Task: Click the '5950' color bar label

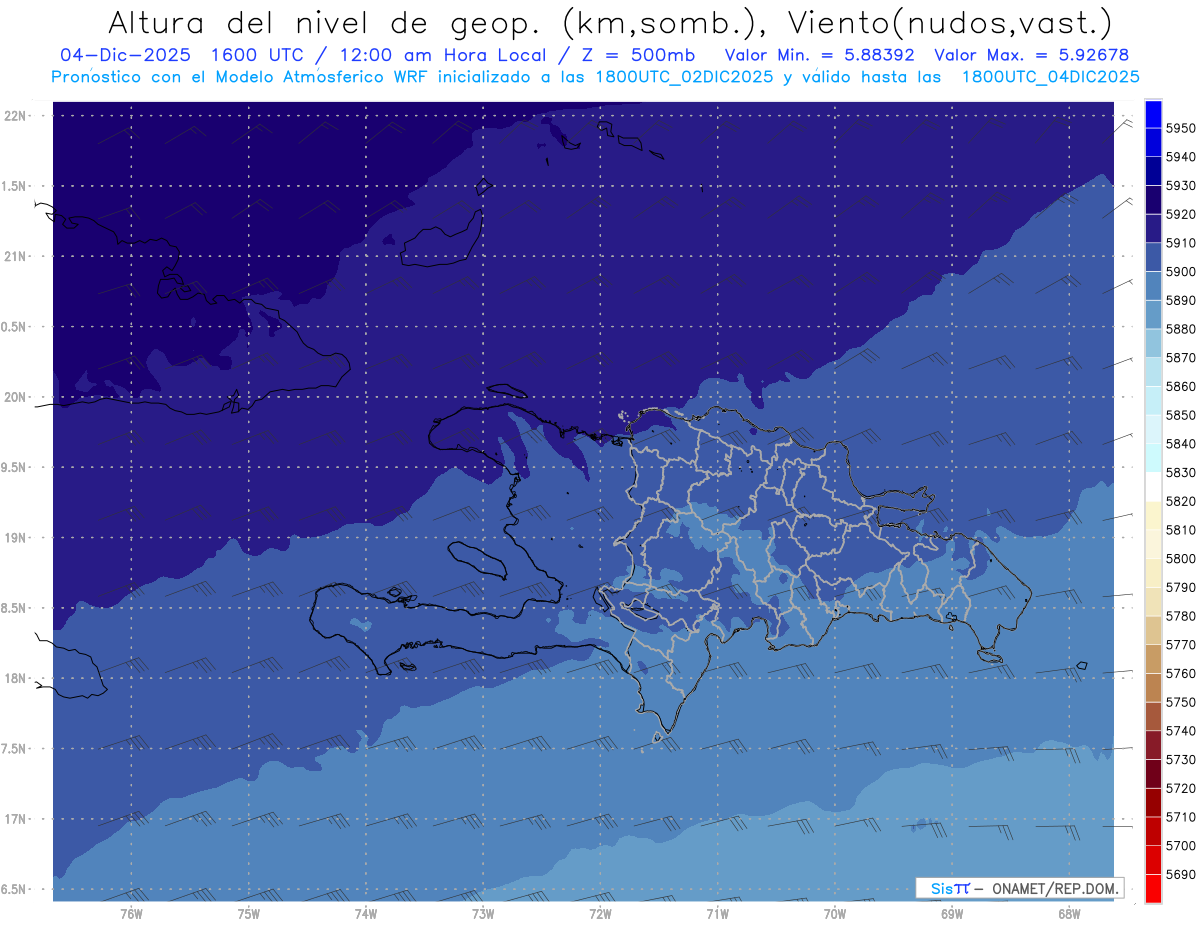Action: click(1180, 128)
